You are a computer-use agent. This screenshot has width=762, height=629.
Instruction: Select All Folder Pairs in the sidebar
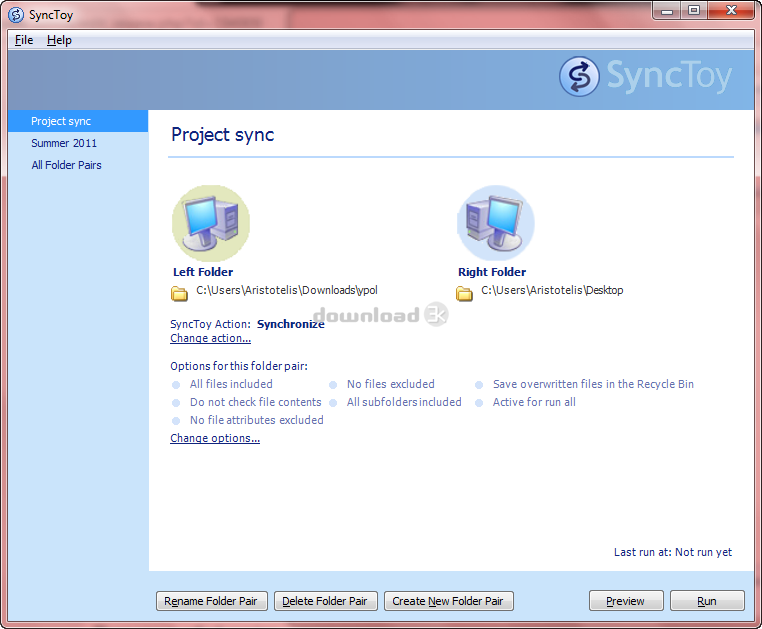78,165
